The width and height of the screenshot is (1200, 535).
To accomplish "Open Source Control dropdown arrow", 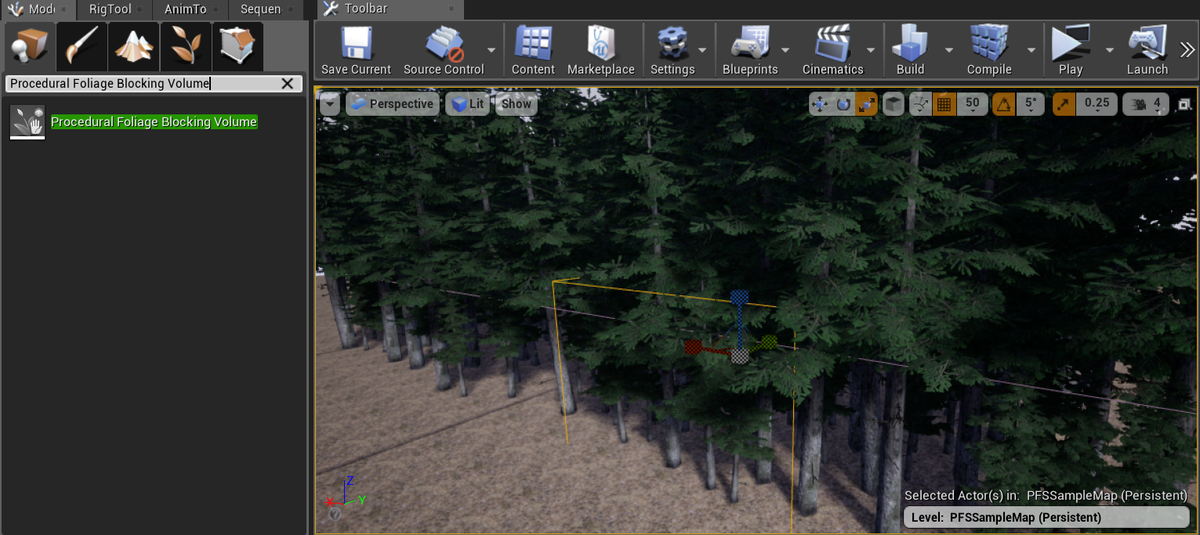I will point(492,50).
